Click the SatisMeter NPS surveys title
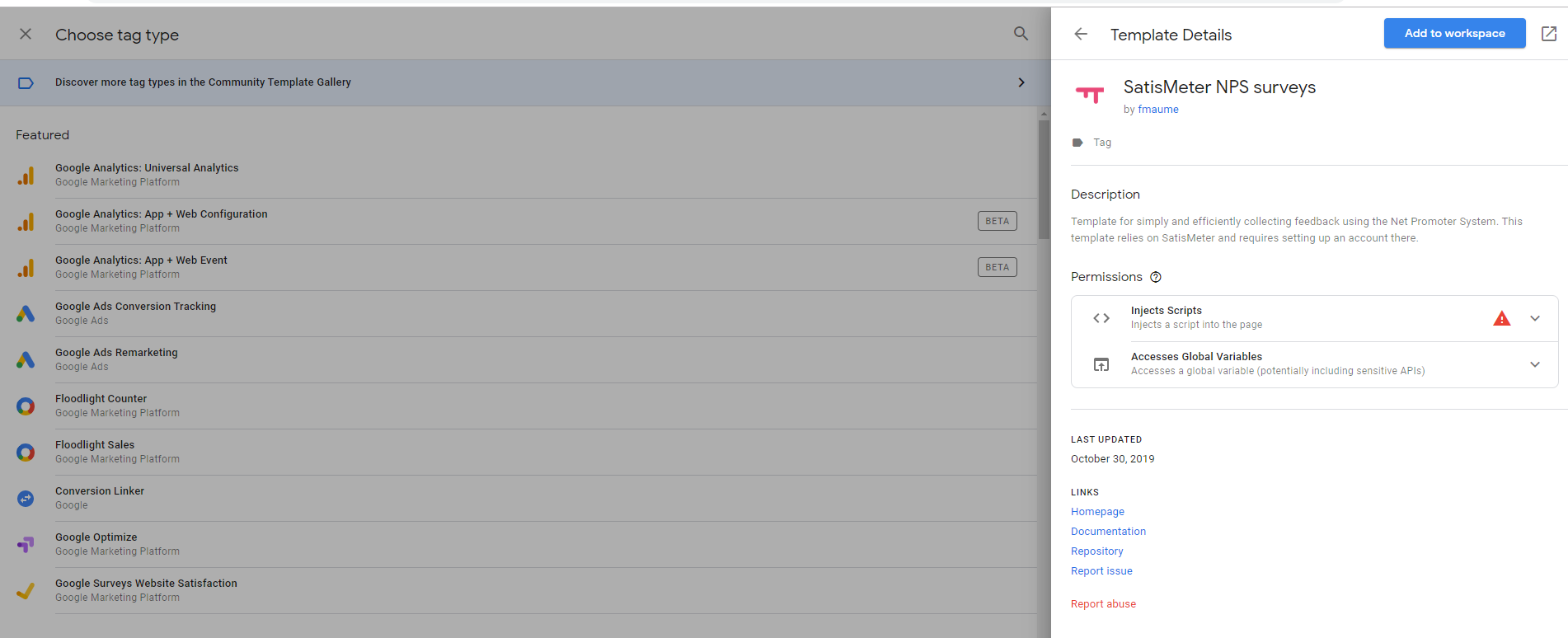This screenshot has height=638, width=1568. (1219, 87)
